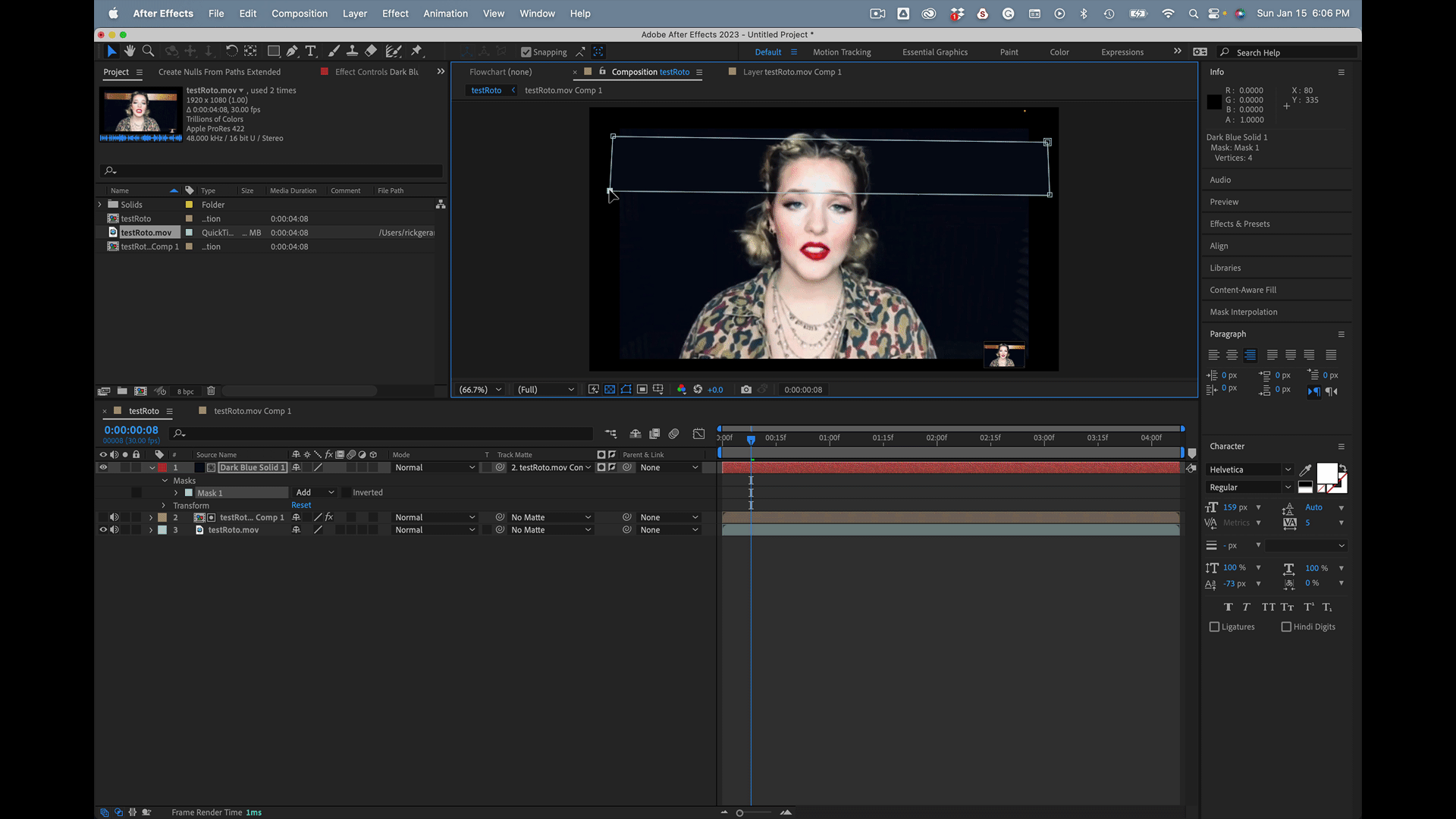
Task: Click the white fill color swatch
Action: click(x=1326, y=473)
